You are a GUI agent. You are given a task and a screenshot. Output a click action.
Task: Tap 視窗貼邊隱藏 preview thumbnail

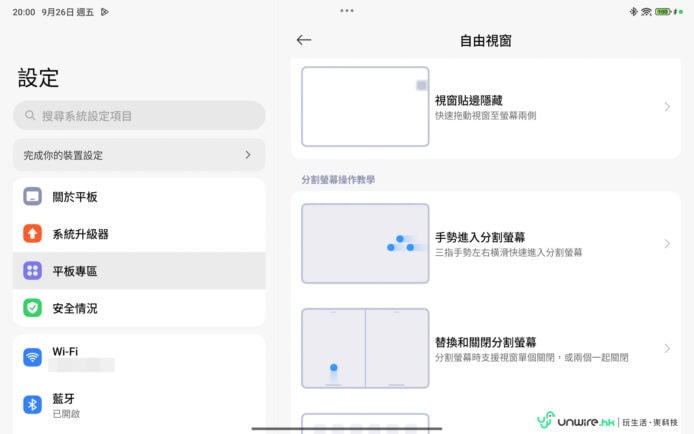[x=365, y=107]
